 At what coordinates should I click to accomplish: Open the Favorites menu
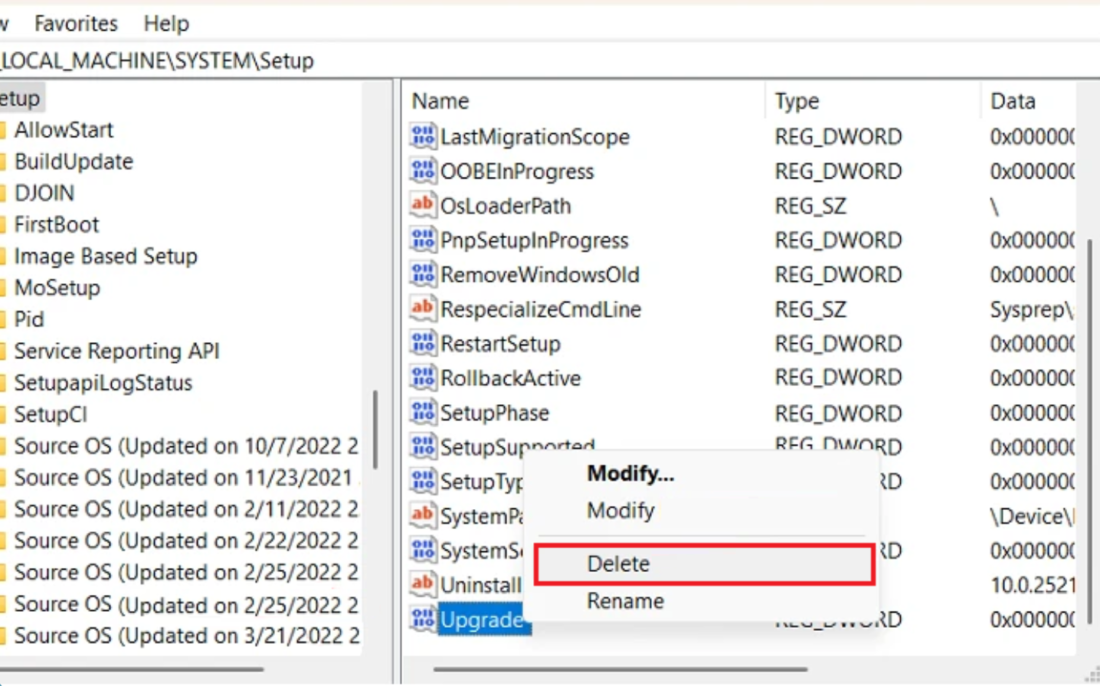click(x=75, y=23)
